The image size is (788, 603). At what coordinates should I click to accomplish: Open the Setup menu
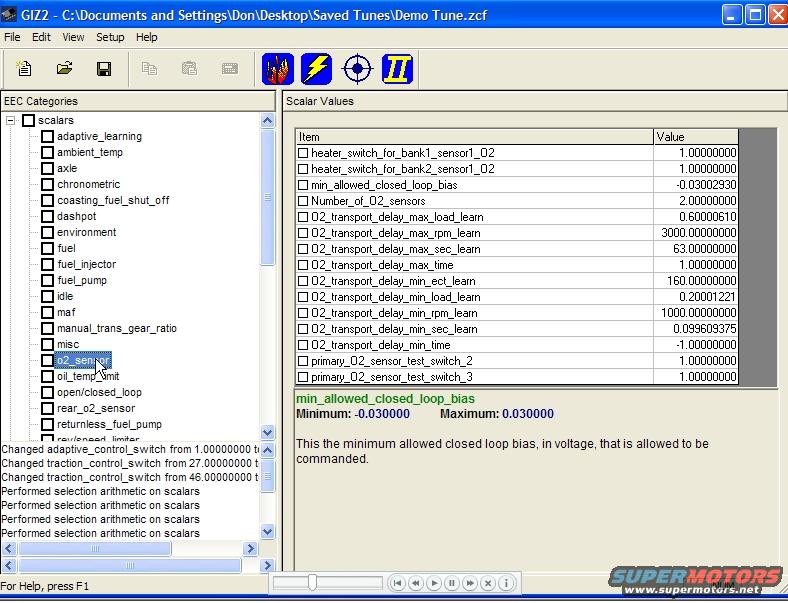(x=110, y=37)
